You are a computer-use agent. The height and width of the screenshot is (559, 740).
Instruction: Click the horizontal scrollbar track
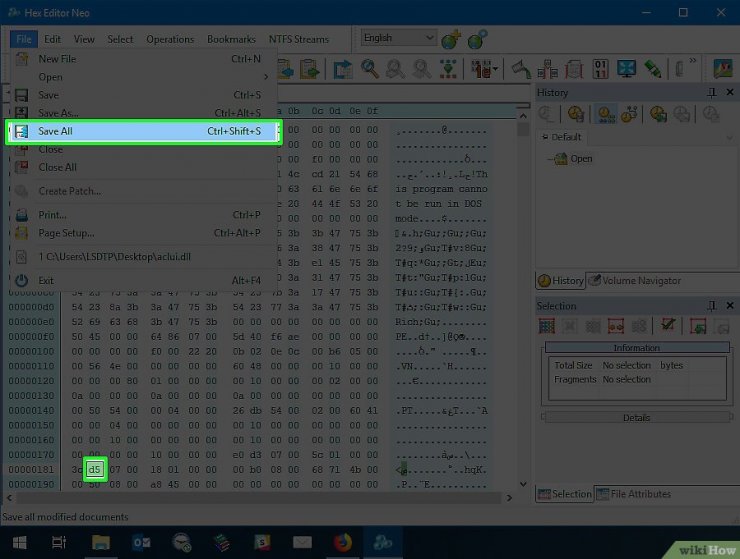tap(259, 498)
